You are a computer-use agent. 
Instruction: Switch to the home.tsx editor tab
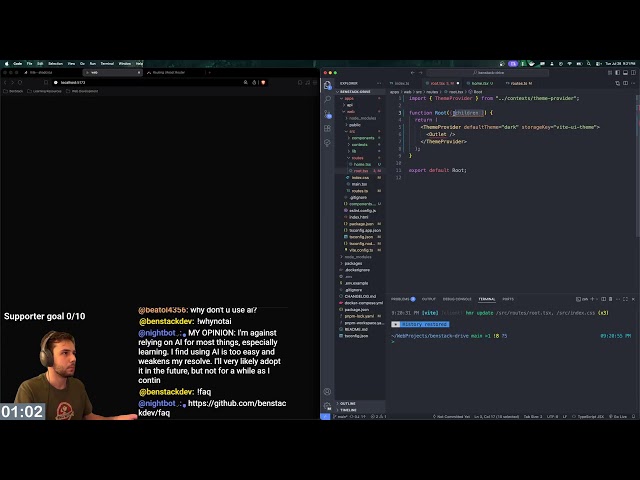(x=480, y=83)
